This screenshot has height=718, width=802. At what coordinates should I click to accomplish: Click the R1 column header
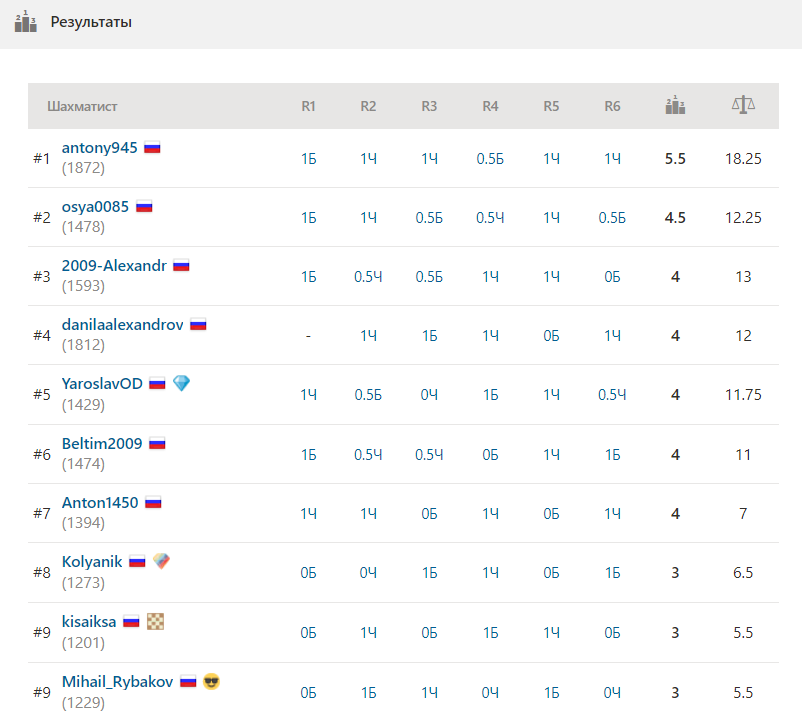click(308, 106)
